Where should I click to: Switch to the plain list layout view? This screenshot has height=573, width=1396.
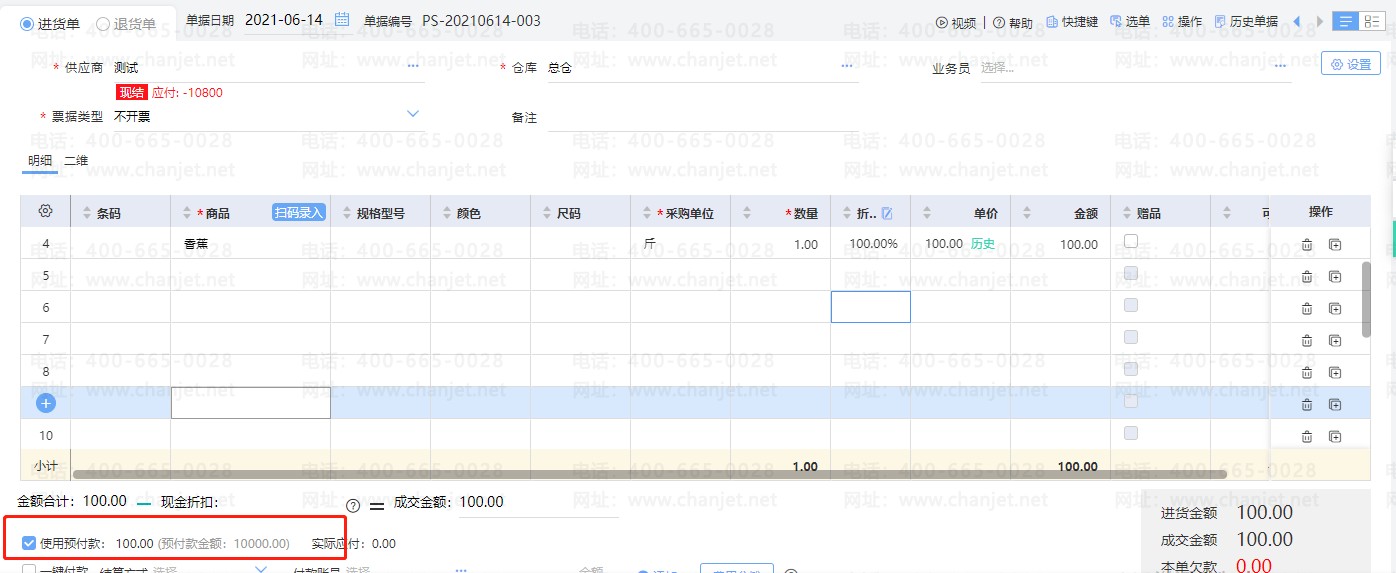tap(1347, 21)
